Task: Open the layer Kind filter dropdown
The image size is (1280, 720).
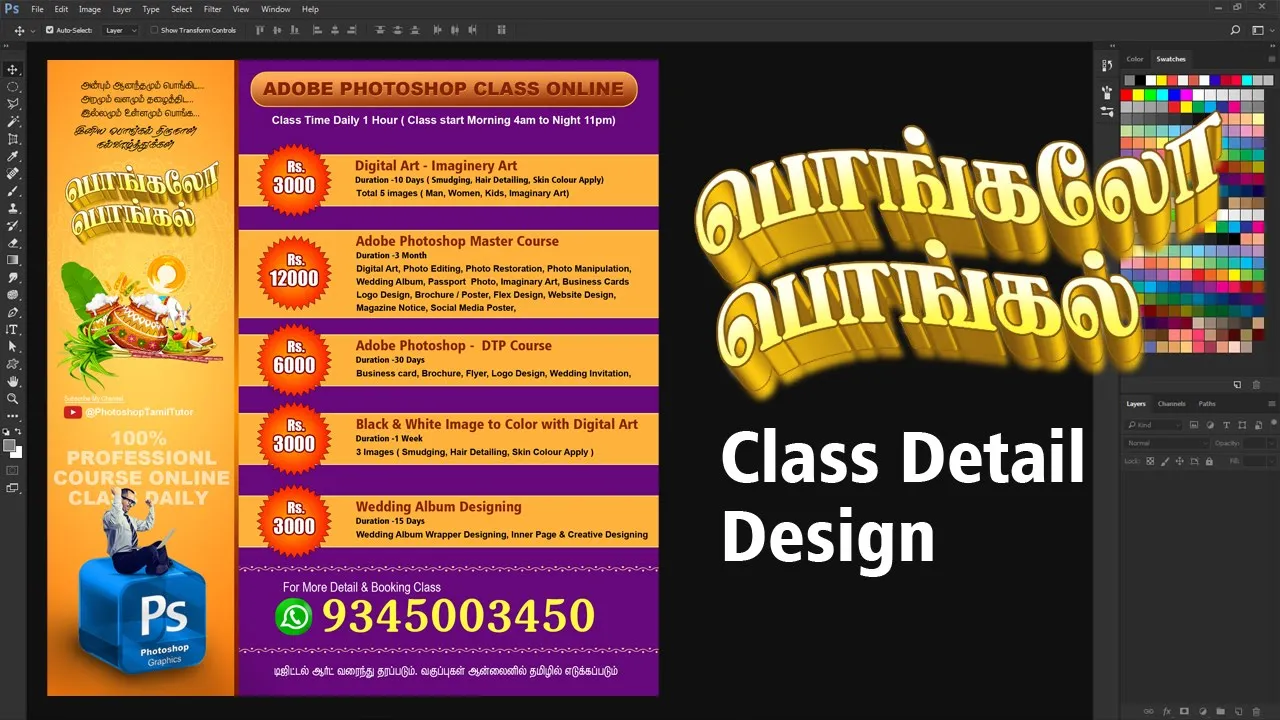Action: [x=1154, y=425]
